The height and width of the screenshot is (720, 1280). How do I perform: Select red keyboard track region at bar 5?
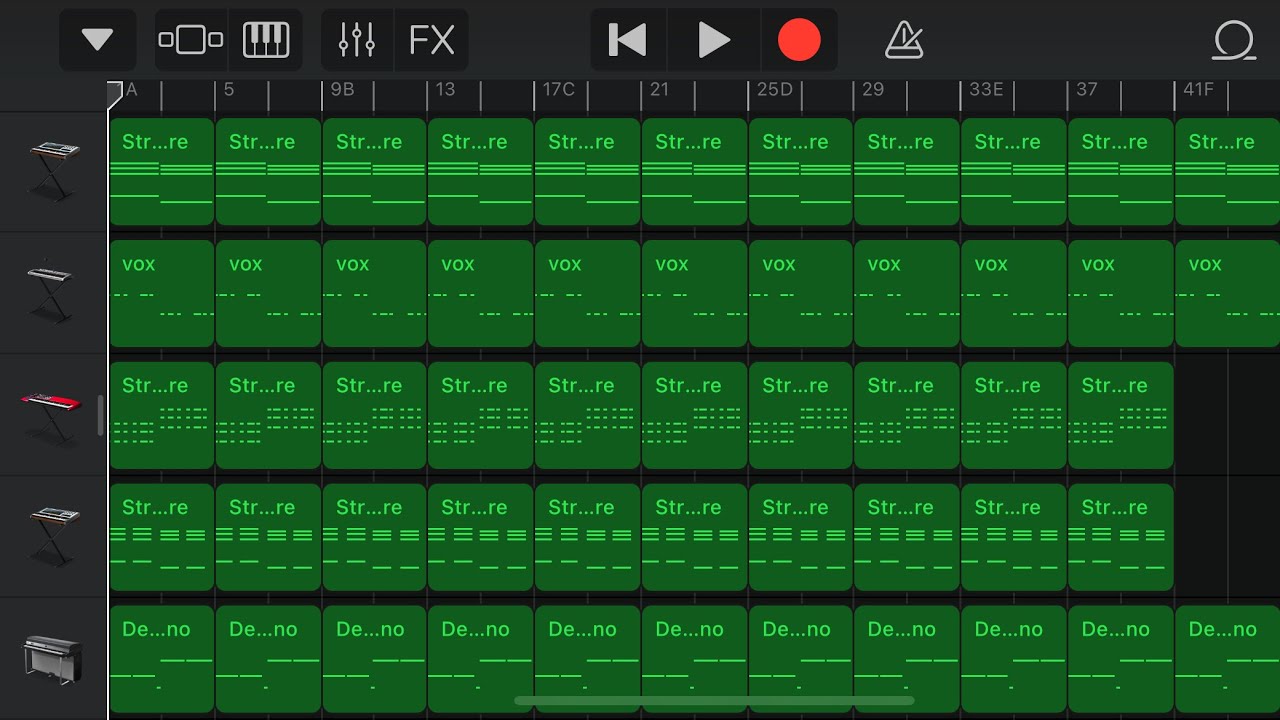pos(268,416)
